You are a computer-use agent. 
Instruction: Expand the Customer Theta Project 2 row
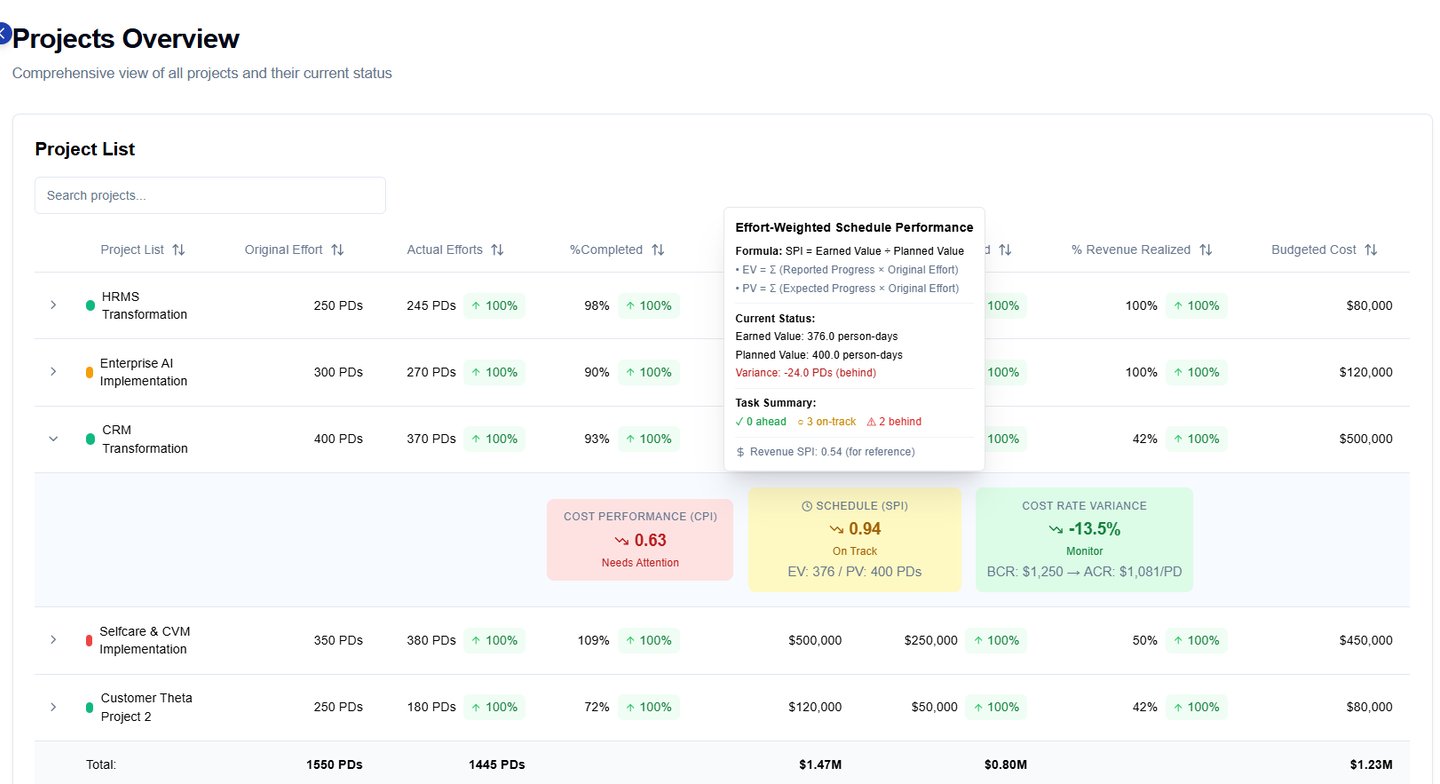click(x=54, y=707)
